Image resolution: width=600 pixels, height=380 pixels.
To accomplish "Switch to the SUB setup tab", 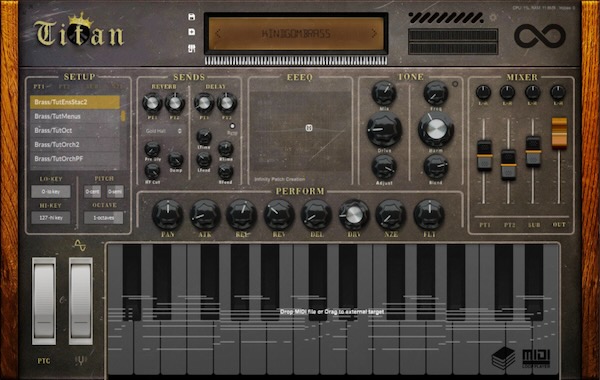I will (x=92, y=87).
